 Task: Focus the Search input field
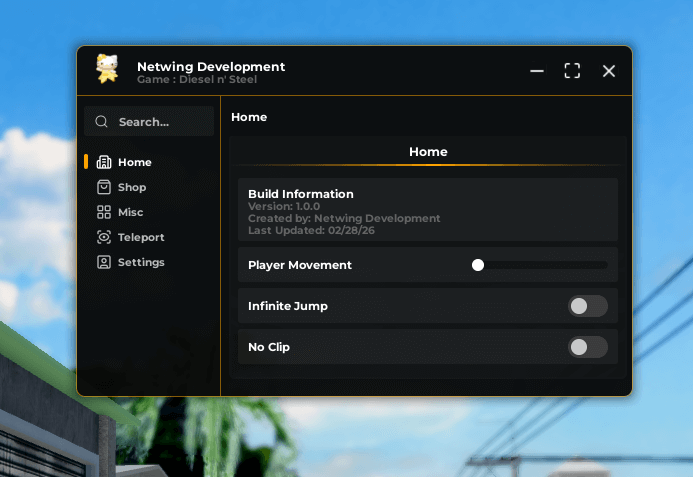tap(149, 121)
